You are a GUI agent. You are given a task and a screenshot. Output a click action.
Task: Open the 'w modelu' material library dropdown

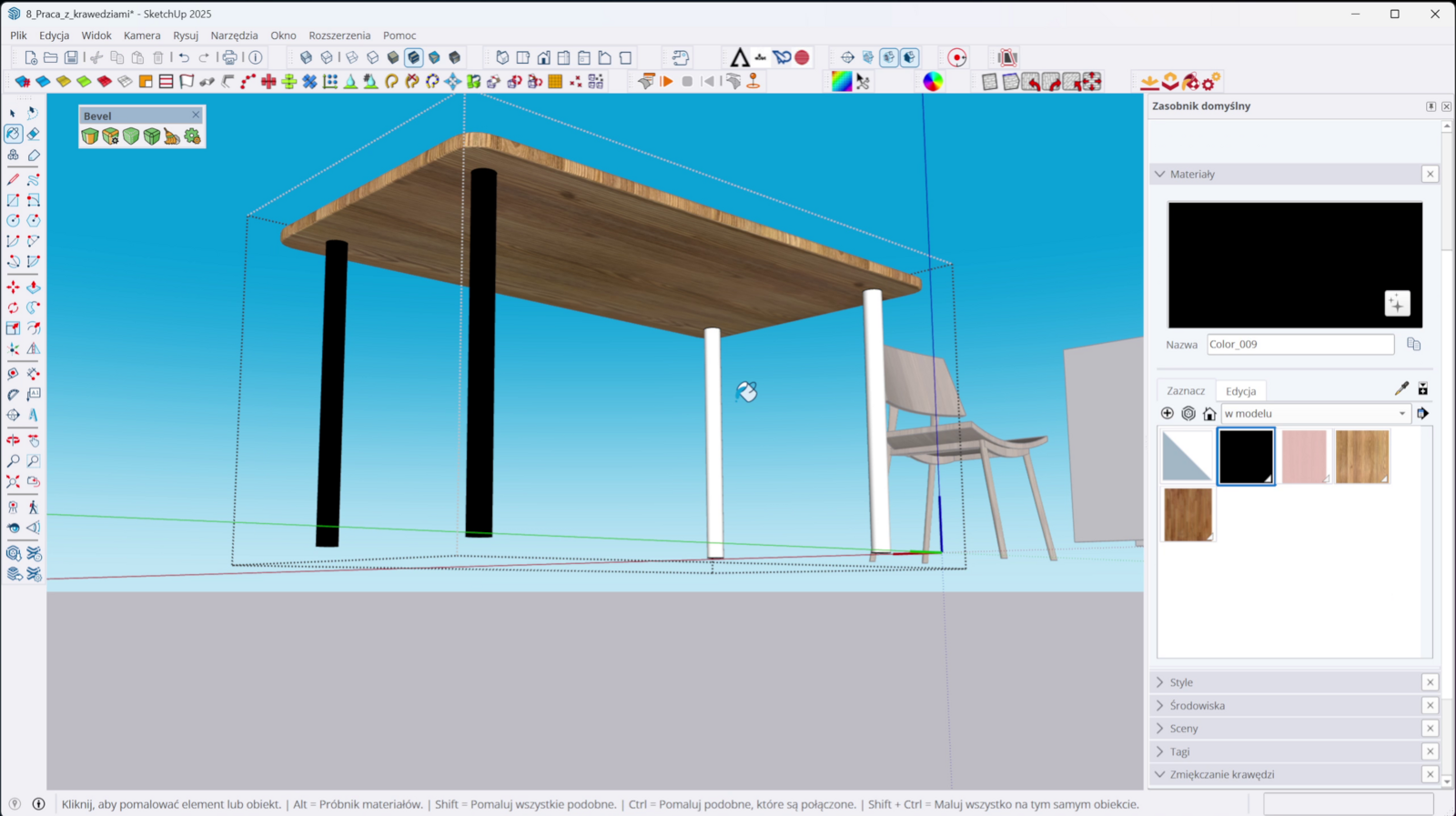coord(1315,414)
